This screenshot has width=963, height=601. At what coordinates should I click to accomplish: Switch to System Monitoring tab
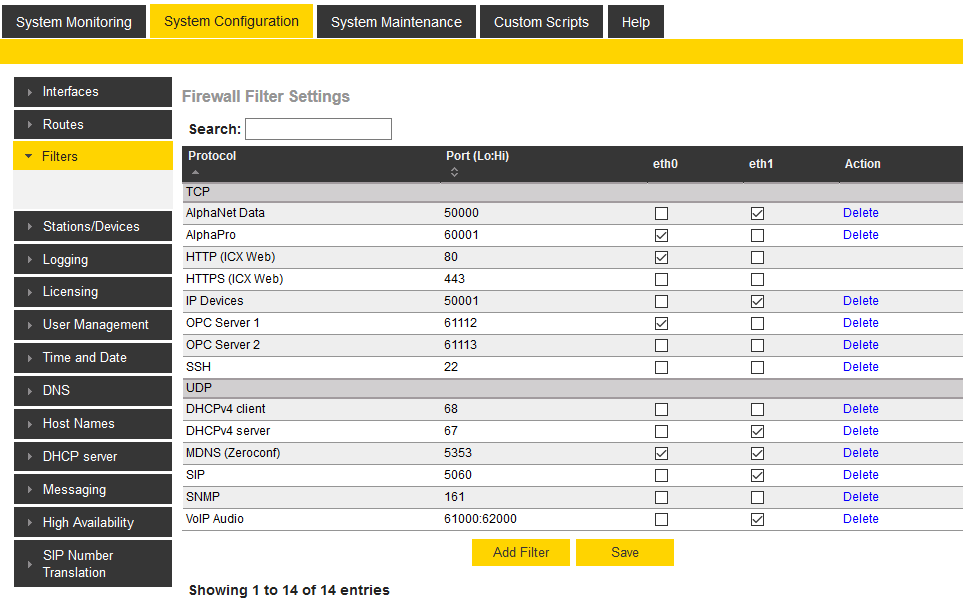pos(74,22)
